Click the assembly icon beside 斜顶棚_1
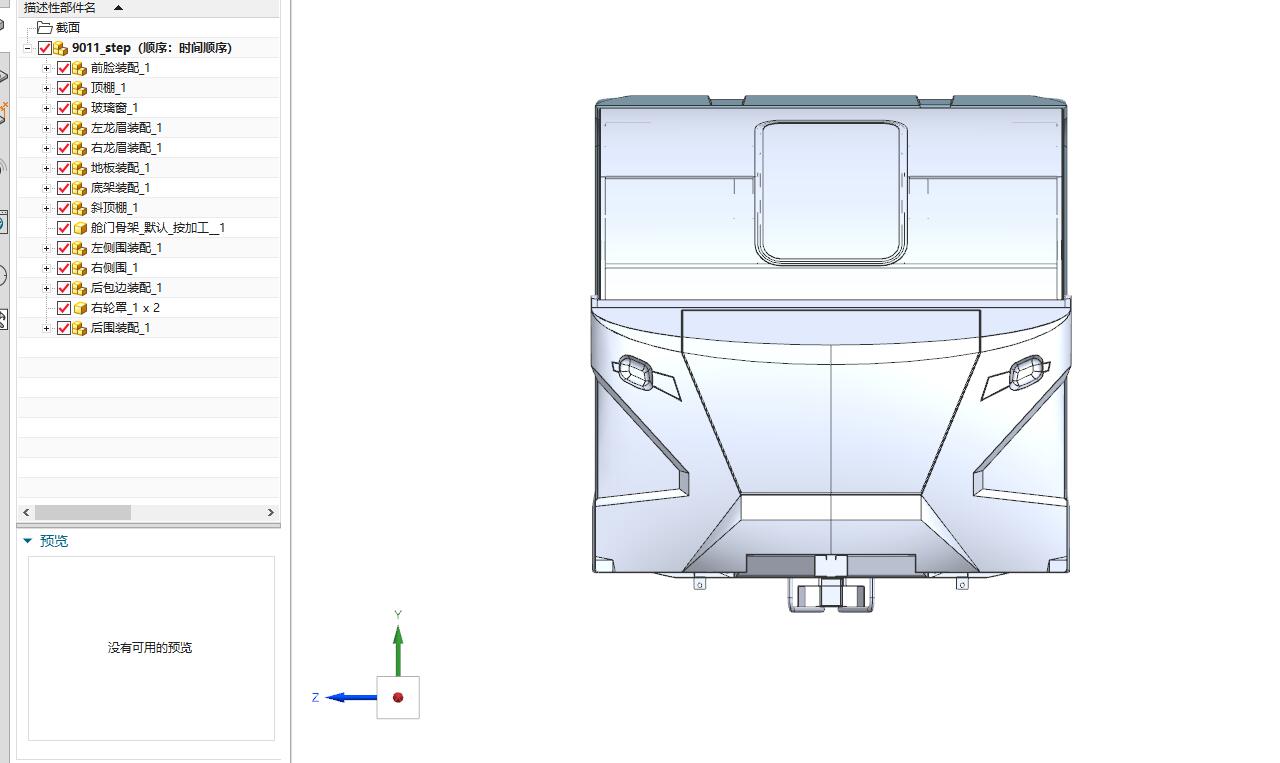 (x=80, y=208)
